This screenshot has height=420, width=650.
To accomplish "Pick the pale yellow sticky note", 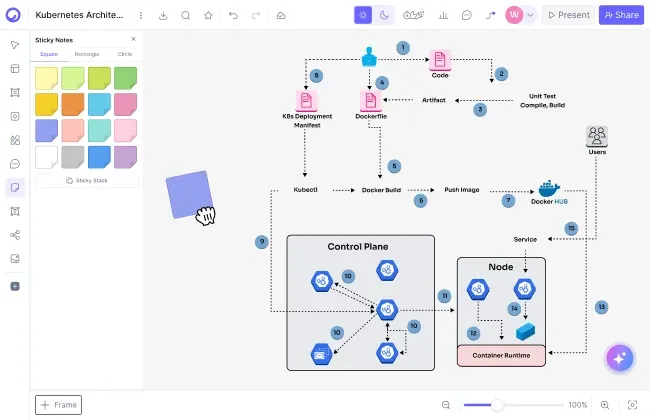I will pos(46,78).
